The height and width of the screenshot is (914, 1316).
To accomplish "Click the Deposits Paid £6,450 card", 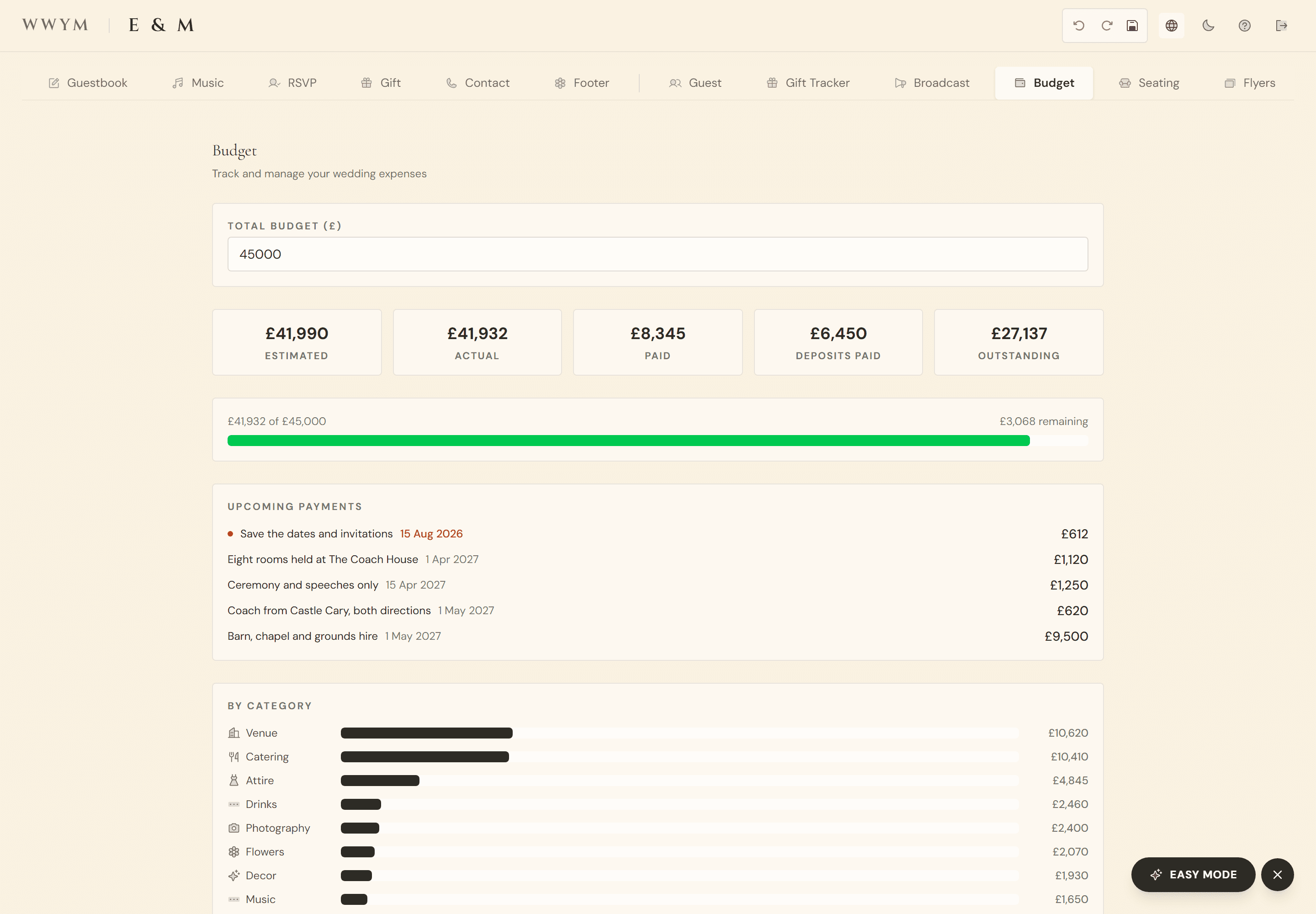I will (x=838, y=342).
